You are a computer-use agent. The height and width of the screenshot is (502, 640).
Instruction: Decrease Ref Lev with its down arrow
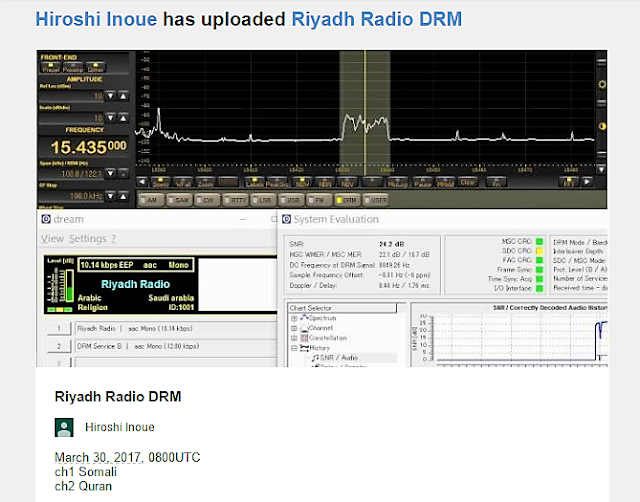(x=110, y=96)
